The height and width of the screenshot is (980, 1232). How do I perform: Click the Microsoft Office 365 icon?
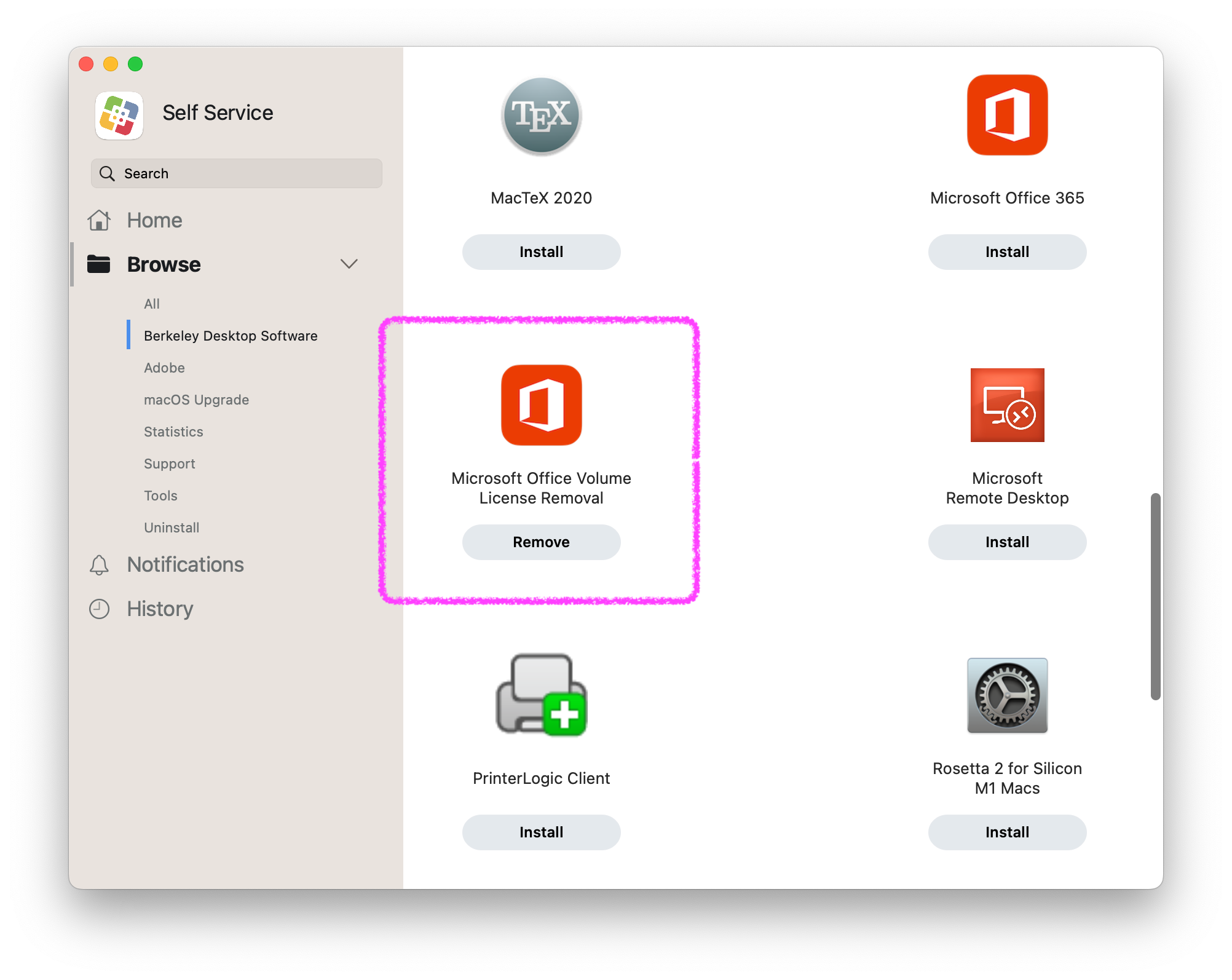tap(1007, 116)
